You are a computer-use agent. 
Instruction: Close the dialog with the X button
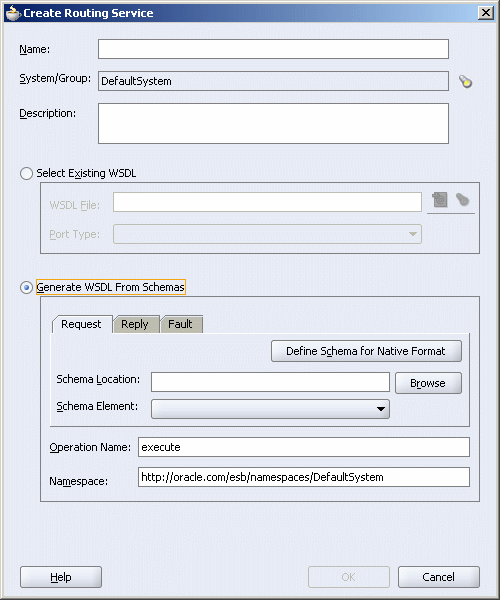[x=486, y=13]
